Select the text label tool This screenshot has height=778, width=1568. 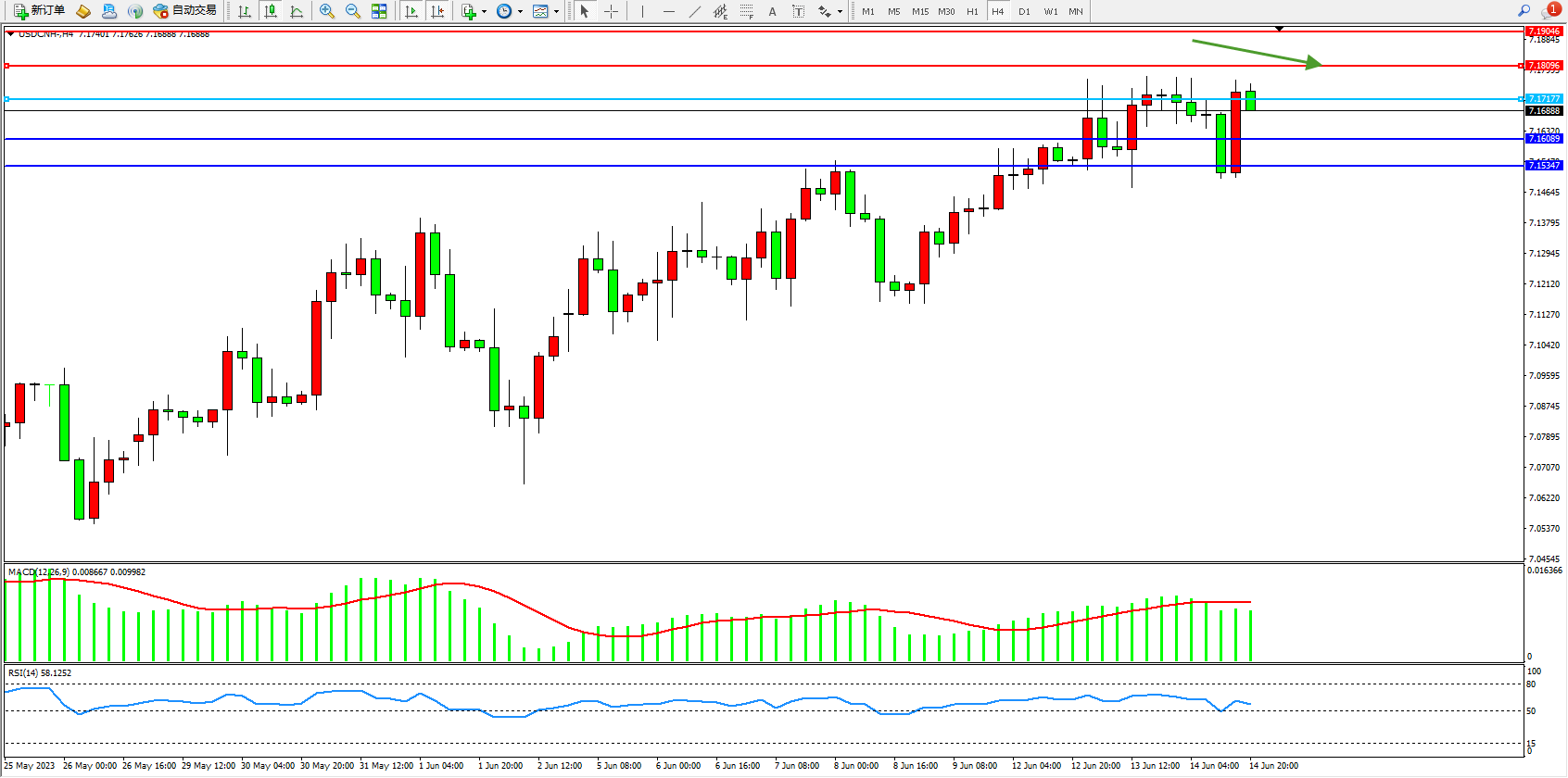799,11
